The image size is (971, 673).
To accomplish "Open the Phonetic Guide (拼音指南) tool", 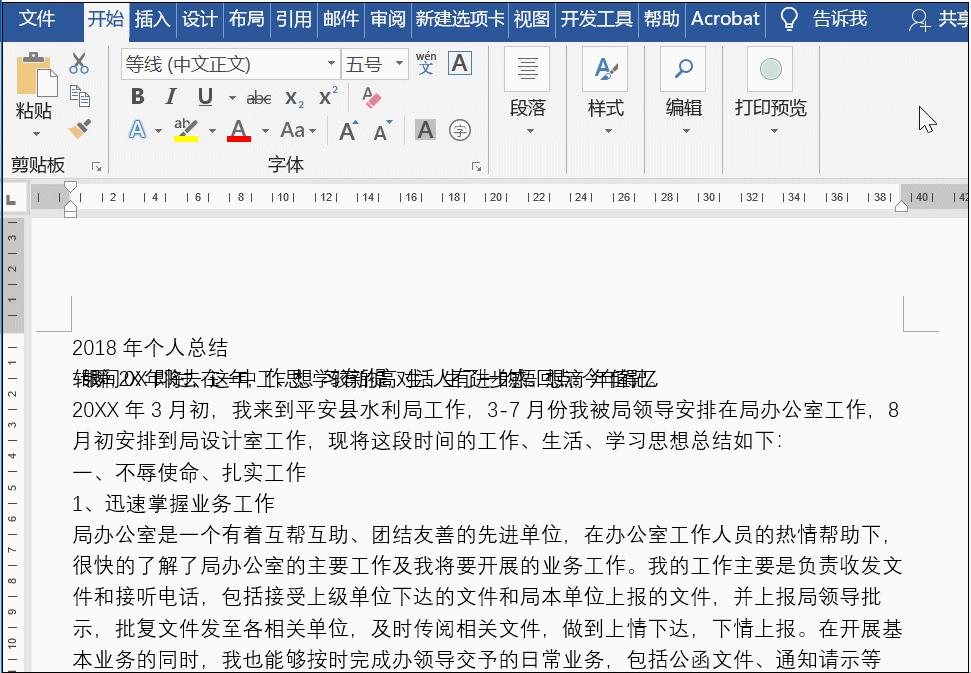I will [424, 63].
